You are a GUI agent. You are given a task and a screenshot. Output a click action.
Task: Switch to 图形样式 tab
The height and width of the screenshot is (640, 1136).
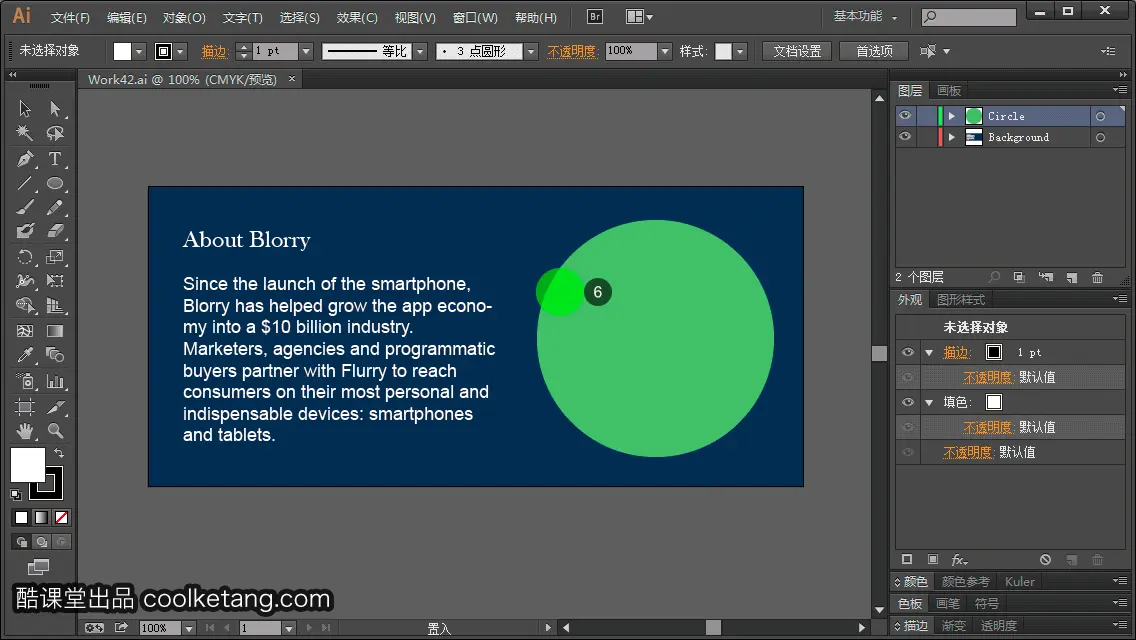tap(961, 299)
